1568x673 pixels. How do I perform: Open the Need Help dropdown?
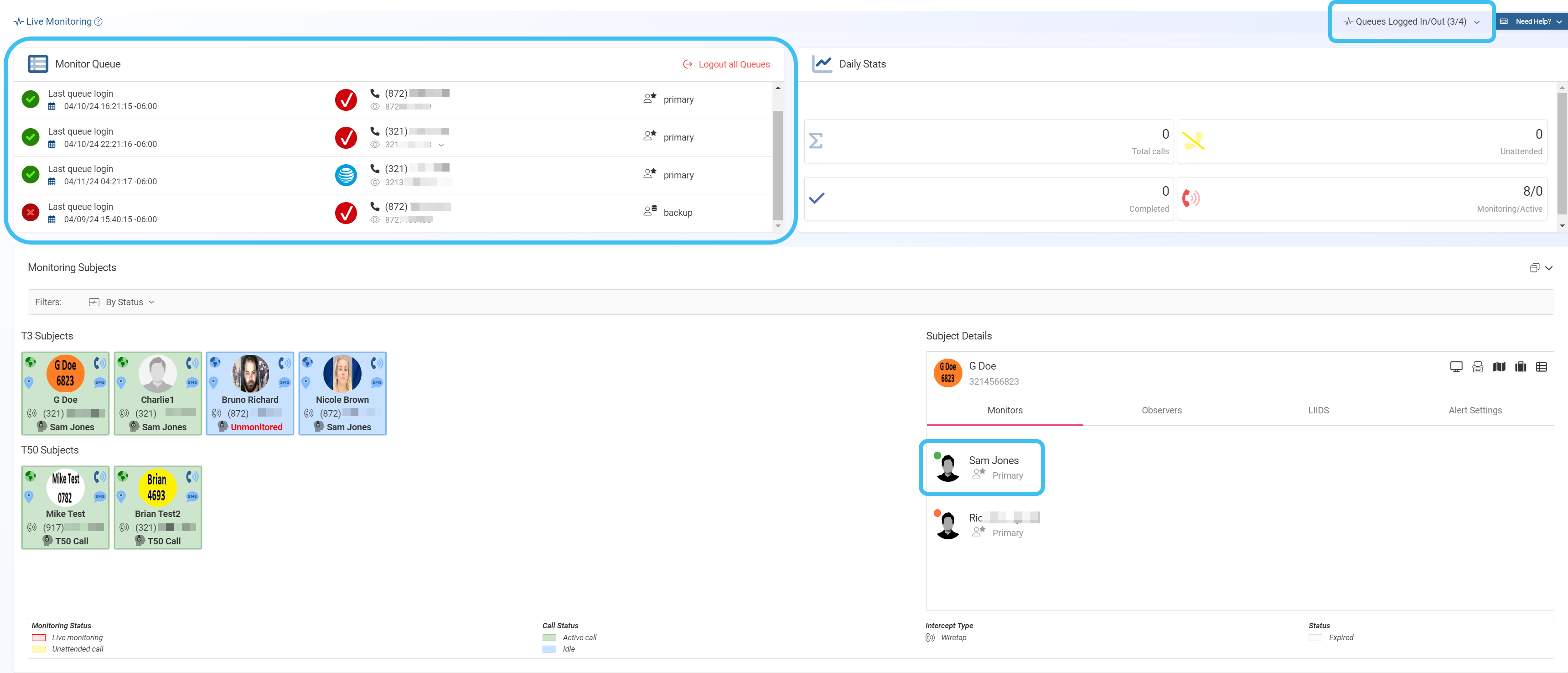pyautogui.click(x=1532, y=21)
